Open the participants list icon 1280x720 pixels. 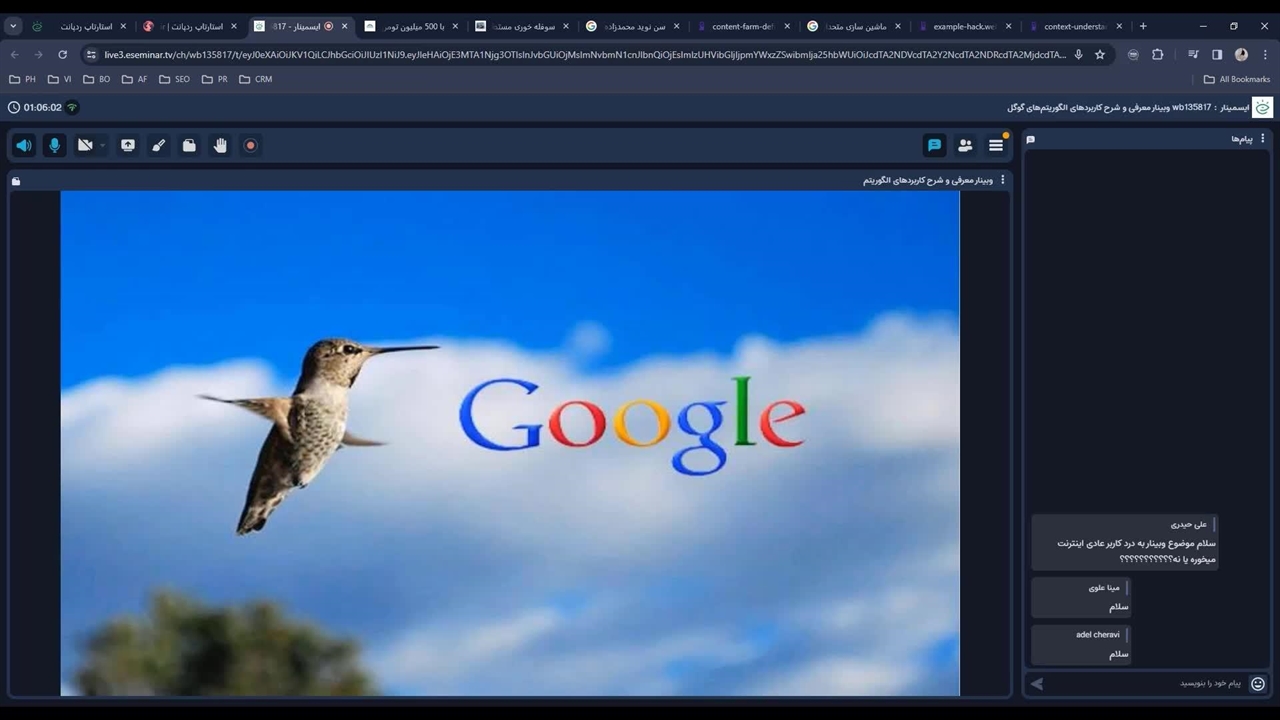click(965, 146)
